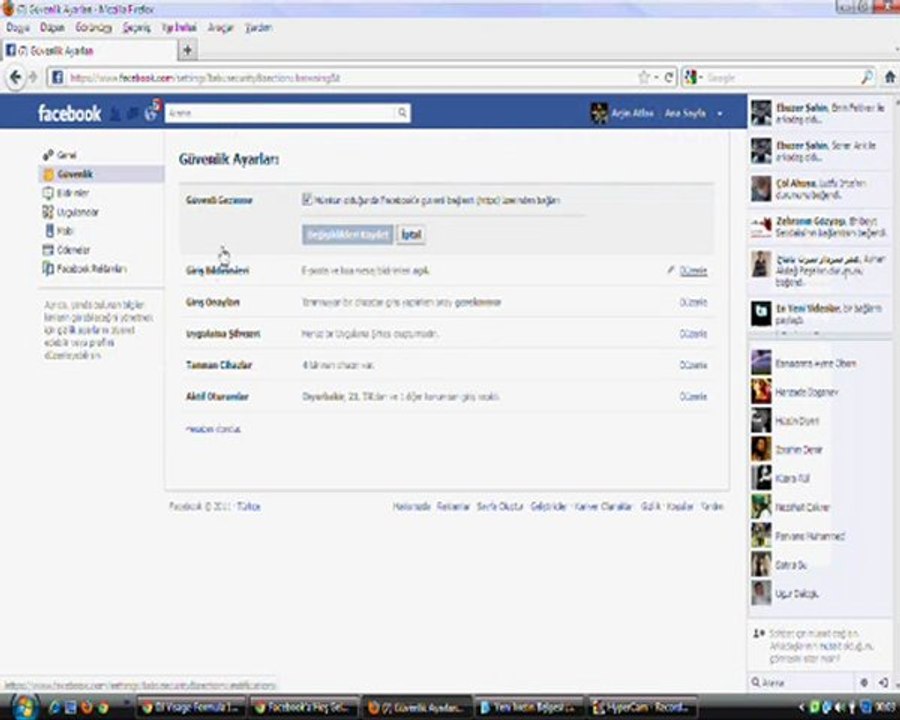Viewport: 900px width, 720px height.
Task: Click the HyperCam taskbar button
Action: tap(643, 707)
